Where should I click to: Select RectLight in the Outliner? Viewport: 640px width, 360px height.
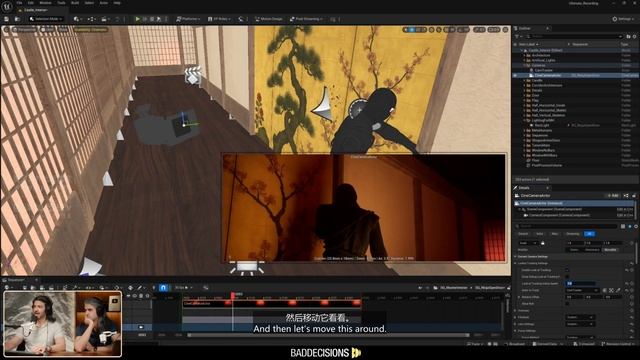[542, 125]
